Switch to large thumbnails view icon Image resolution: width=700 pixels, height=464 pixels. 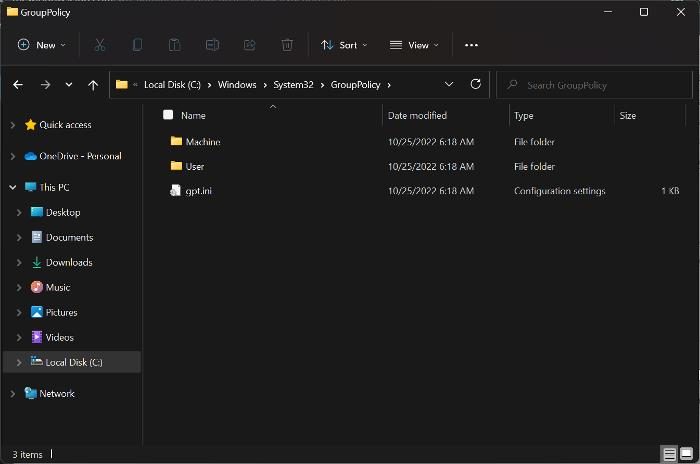(686, 454)
